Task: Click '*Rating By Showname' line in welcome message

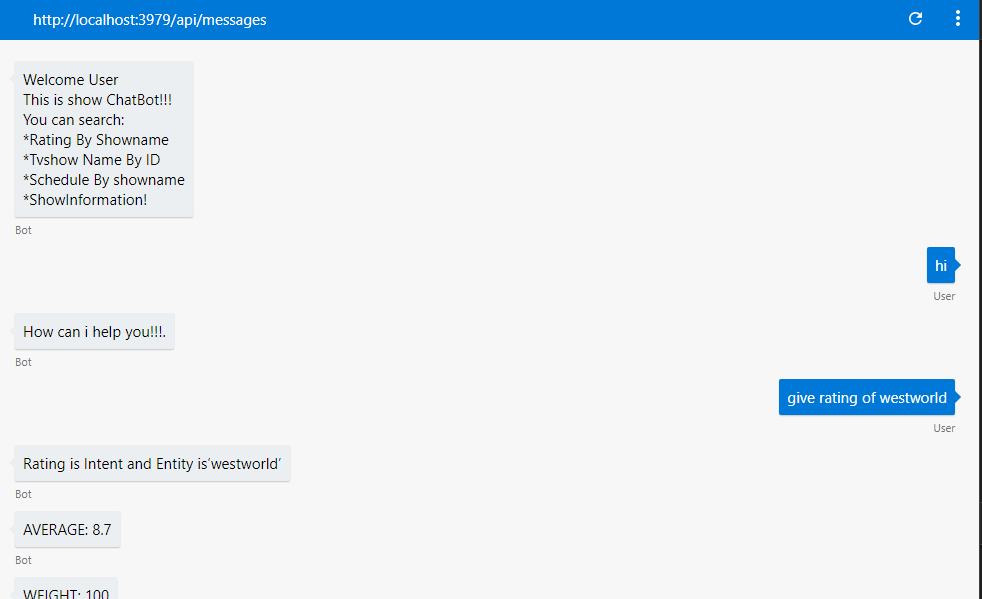Action: pyautogui.click(x=96, y=140)
